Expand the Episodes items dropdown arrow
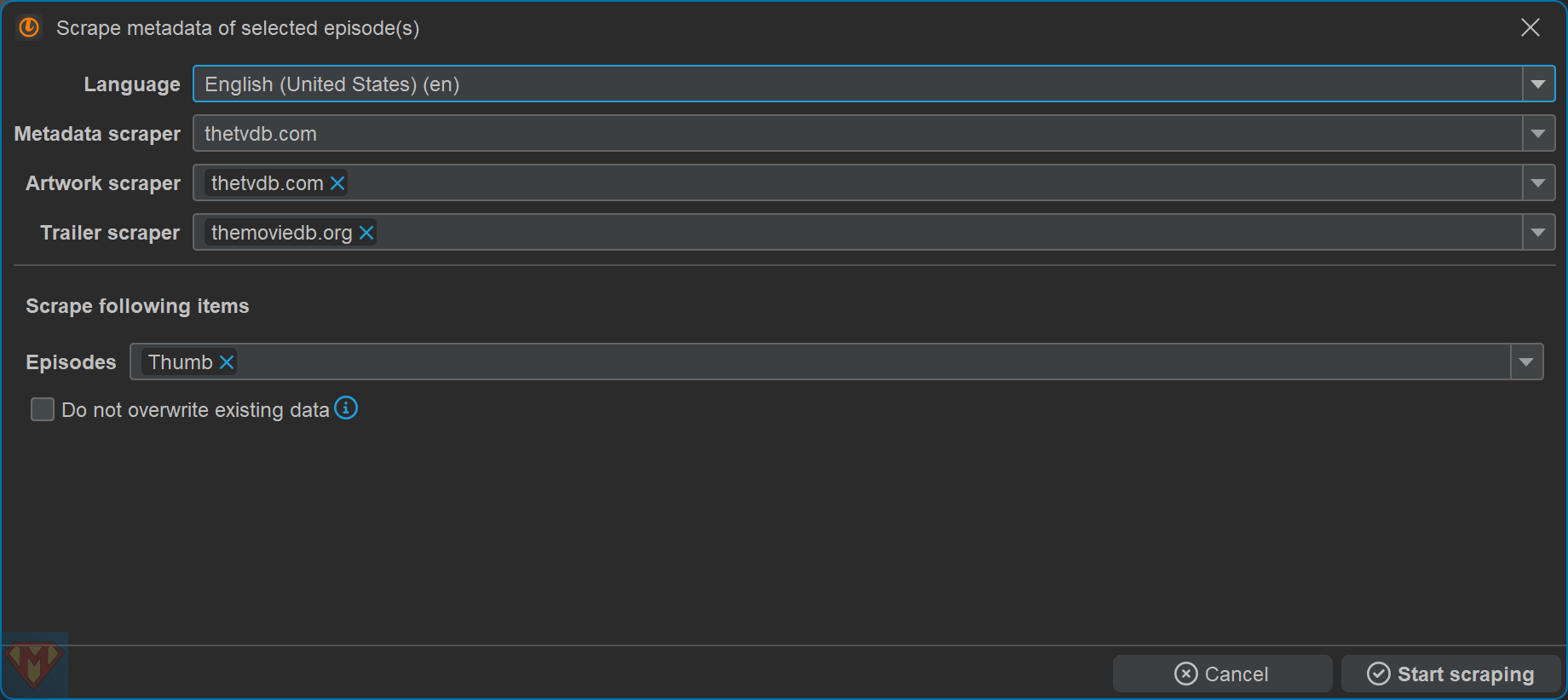 1526,362
